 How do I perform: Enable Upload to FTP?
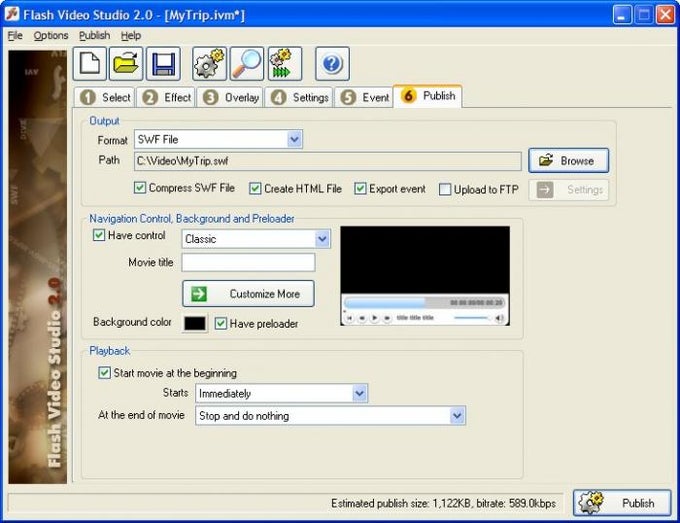(x=445, y=190)
